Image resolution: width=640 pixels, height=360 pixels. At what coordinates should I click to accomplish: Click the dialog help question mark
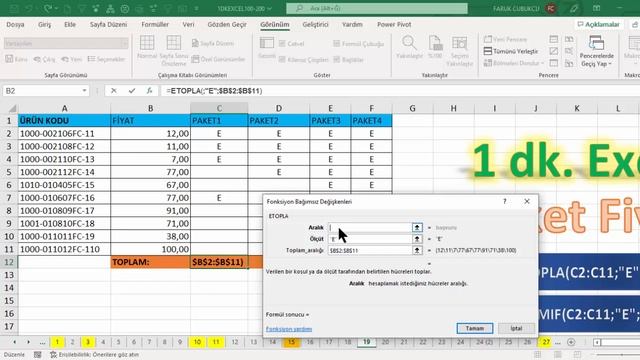click(x=505, y=201)
